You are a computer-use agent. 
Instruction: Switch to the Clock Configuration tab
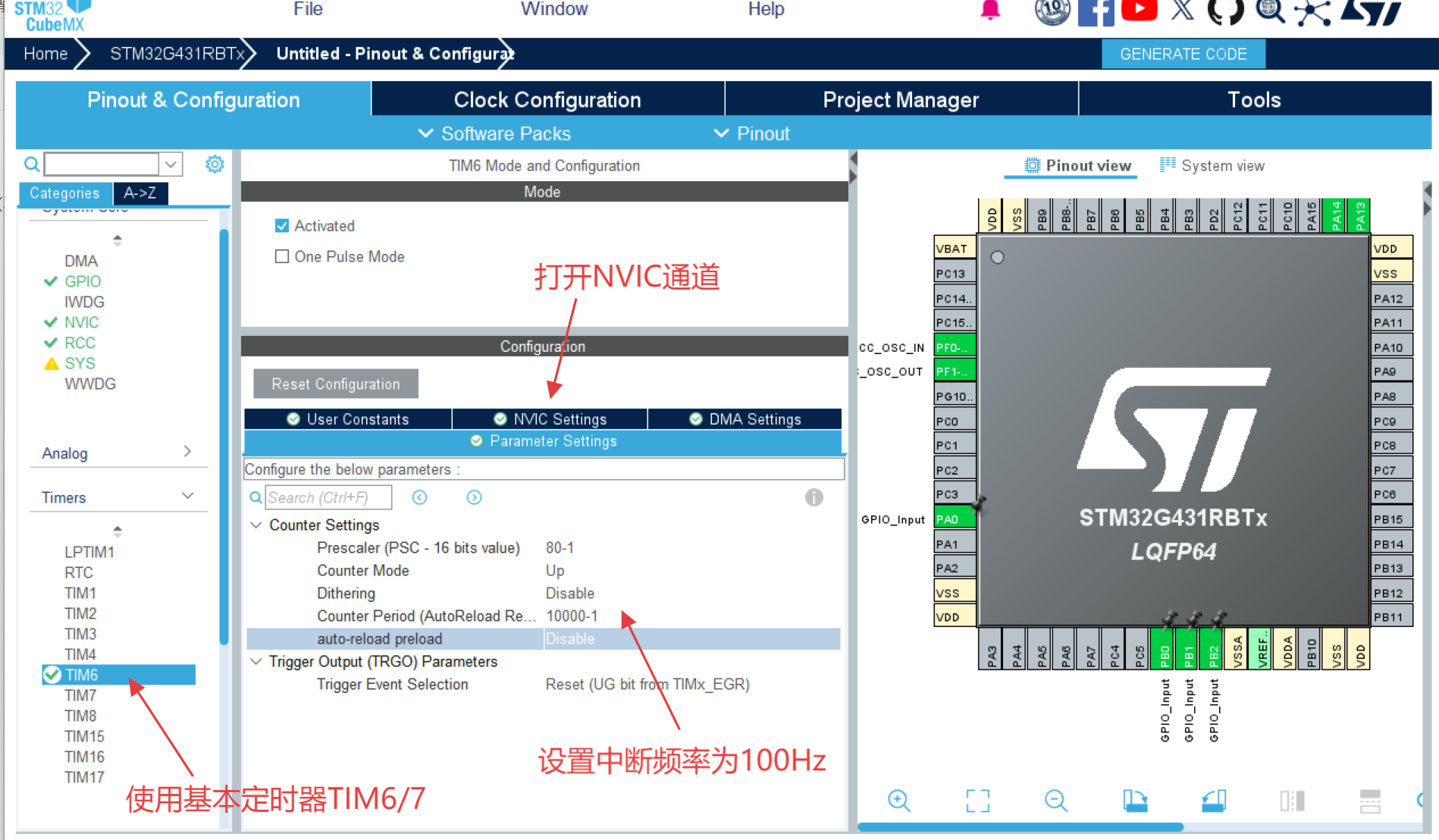(x=547, y=99)
